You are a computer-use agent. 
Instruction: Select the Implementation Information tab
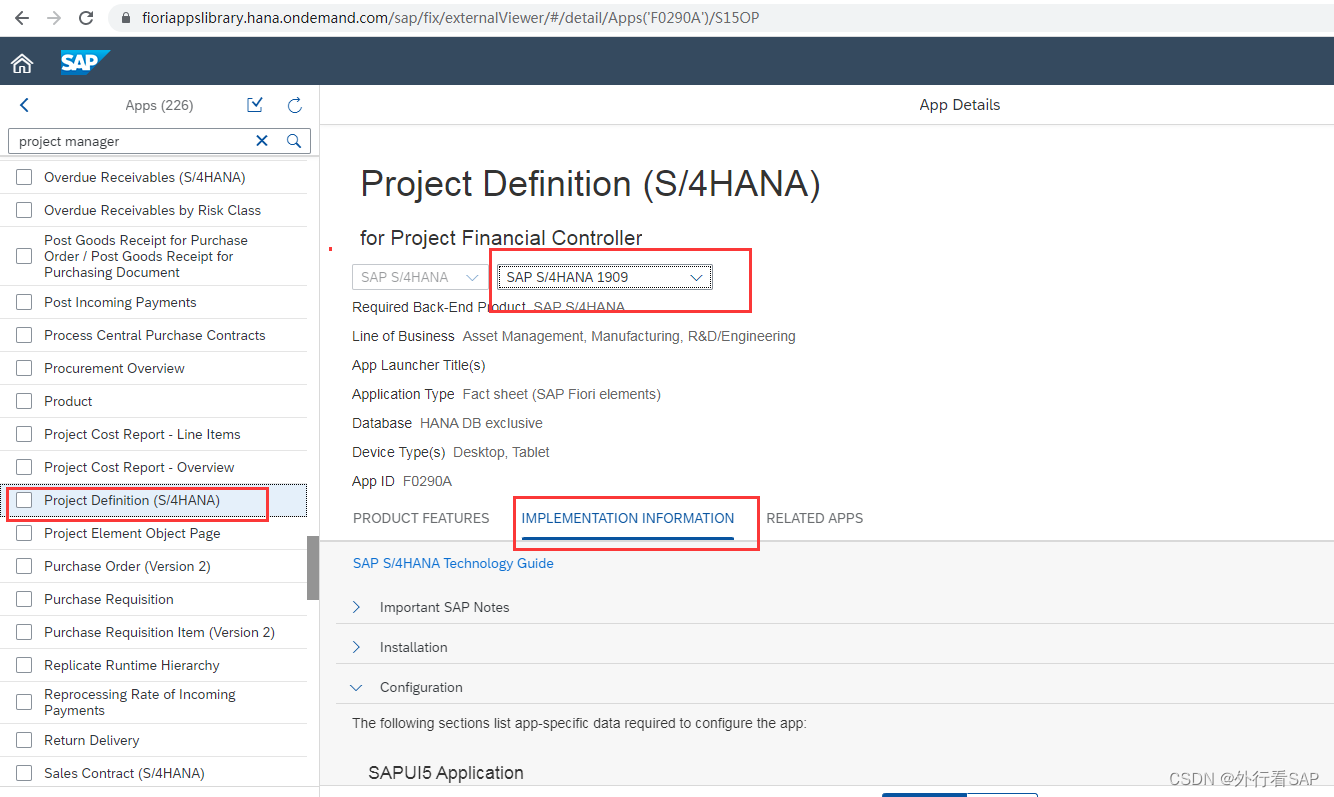click(x=628, y=518)
